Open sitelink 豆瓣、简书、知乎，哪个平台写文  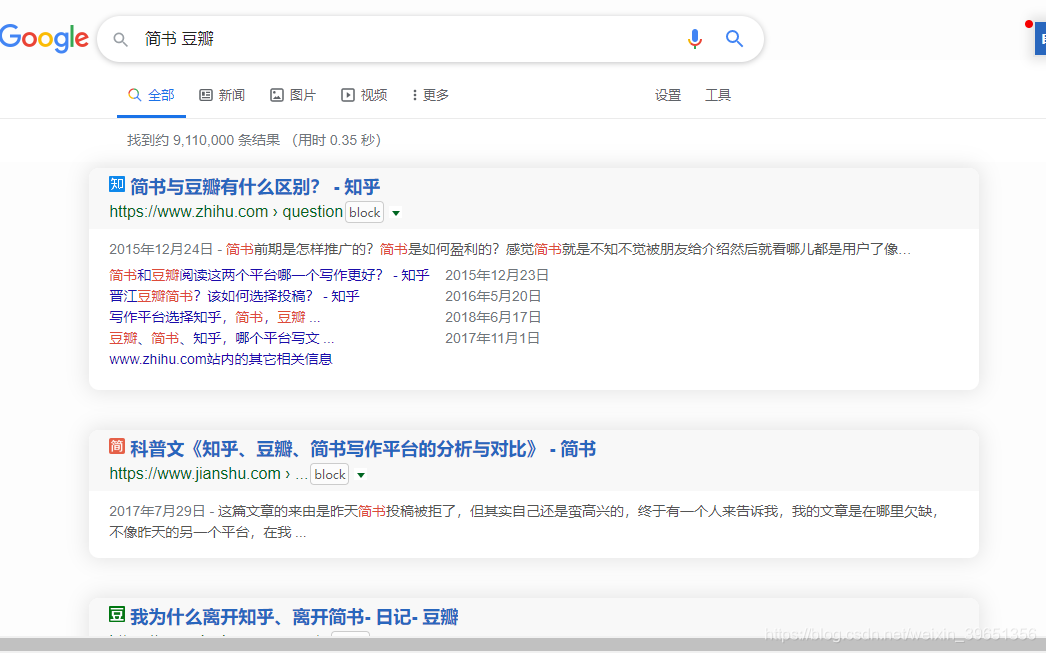coord(221,338)
